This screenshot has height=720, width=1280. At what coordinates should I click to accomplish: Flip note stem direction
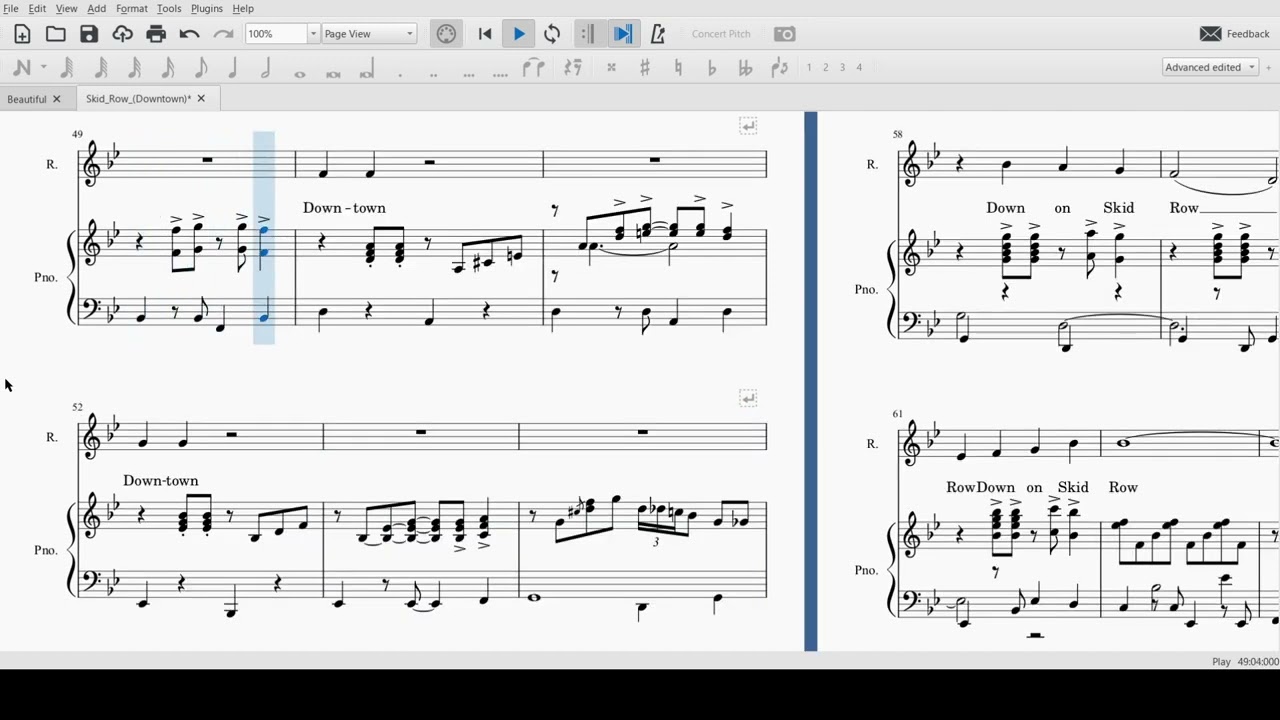tap(780, 67)
